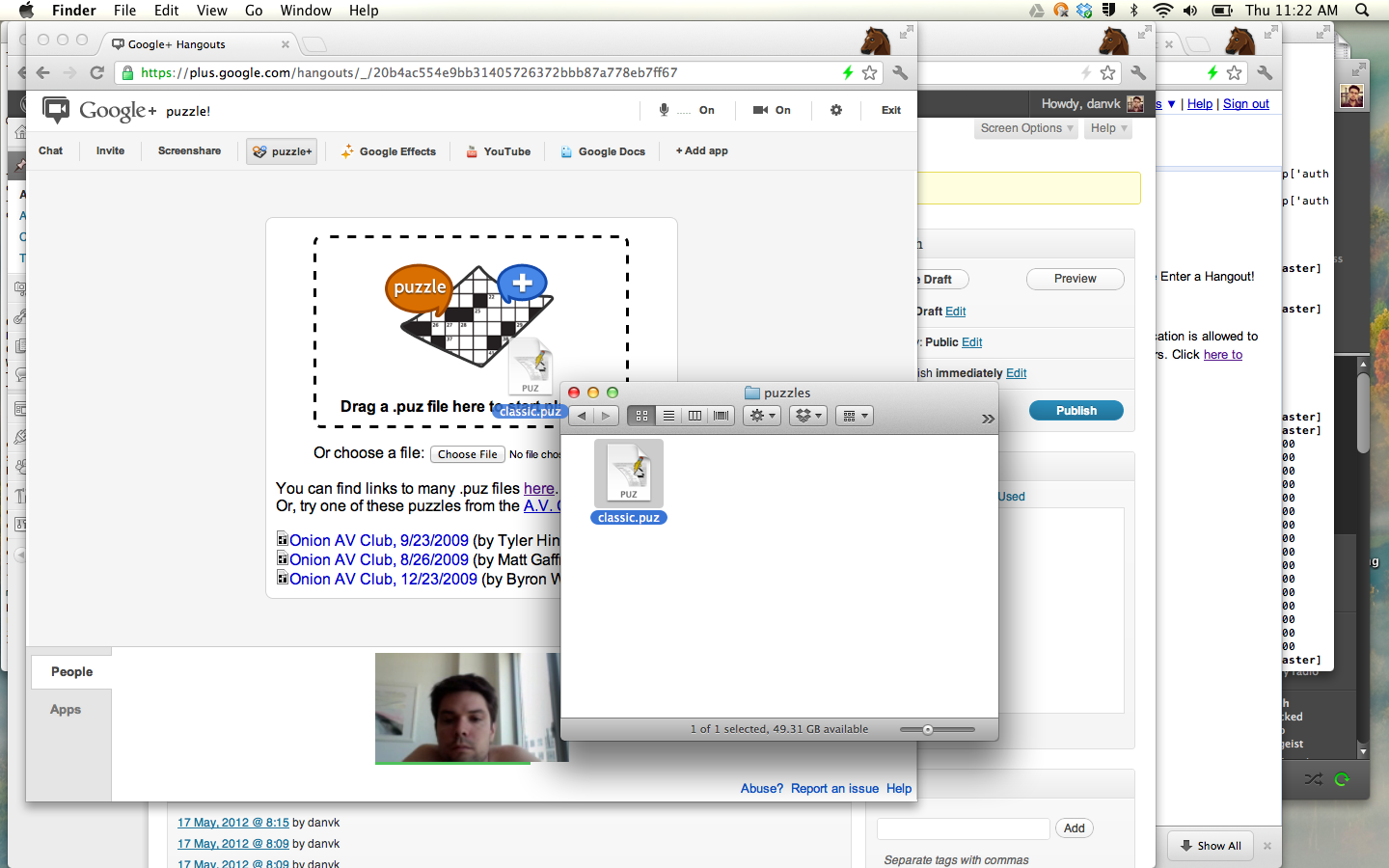
Task: Toggle microphone On in Hangouts
Action: click(686, 110)
